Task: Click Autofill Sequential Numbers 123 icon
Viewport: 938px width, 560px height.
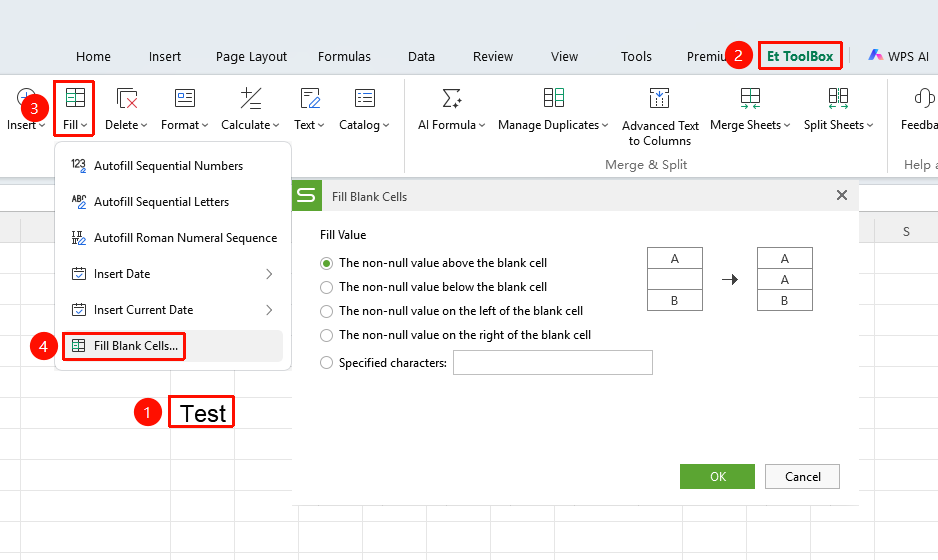Action: point(78,165)
